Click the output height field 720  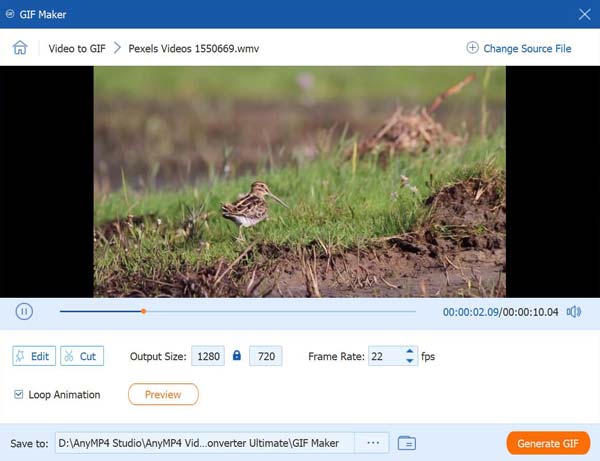pyautogui.click(x=265, y=356)
